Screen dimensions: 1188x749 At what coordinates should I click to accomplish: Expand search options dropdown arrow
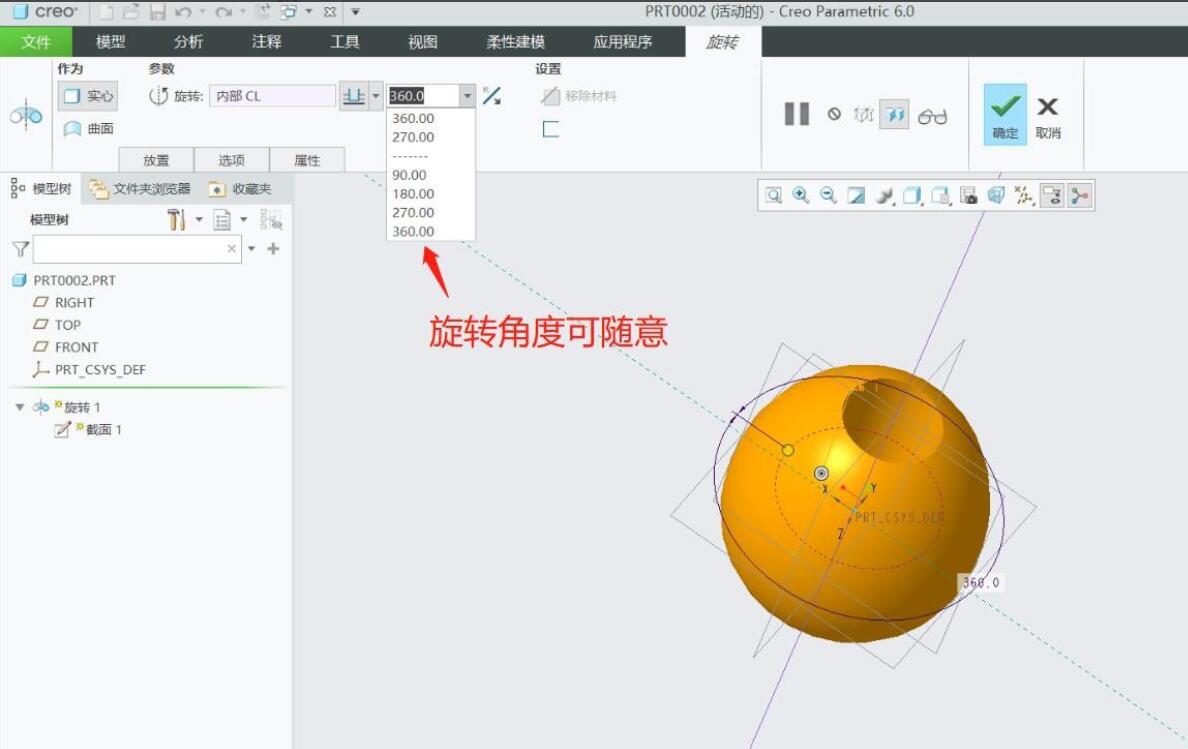pyautogui.click(x=252, y=248)
